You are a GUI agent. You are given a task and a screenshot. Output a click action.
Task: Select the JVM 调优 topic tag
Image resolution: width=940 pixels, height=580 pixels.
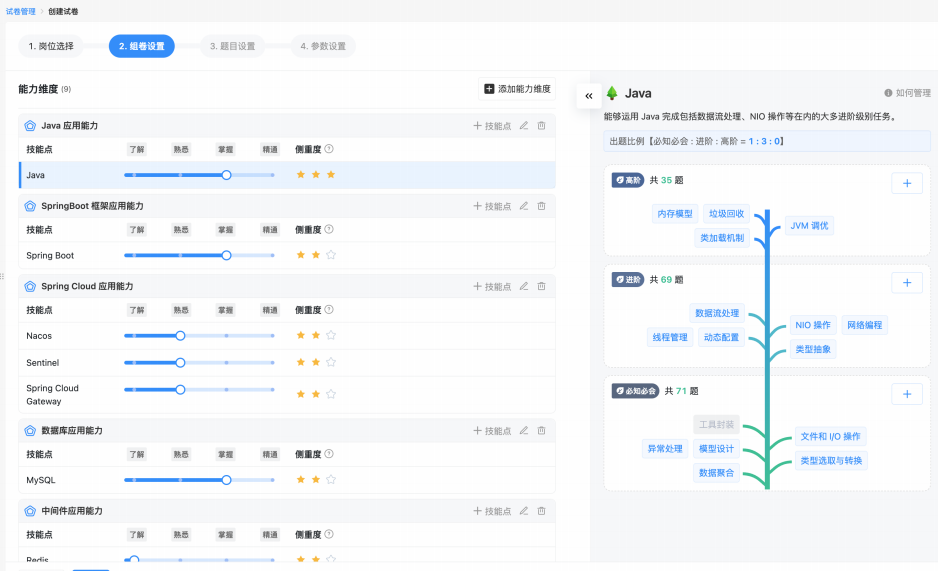pyautogui.click(x=809, y=226)
